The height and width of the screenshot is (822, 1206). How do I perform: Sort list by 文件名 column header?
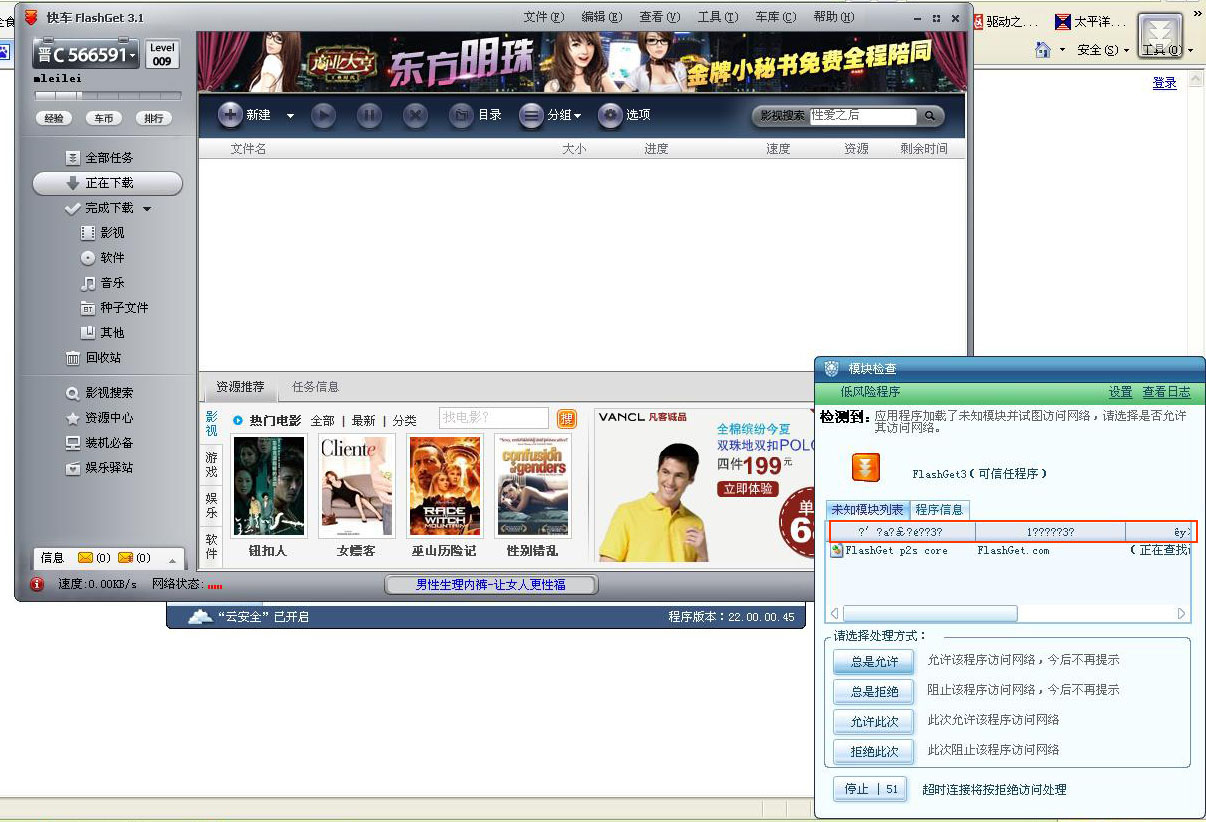pyautogui.click(x=248, y=149)
